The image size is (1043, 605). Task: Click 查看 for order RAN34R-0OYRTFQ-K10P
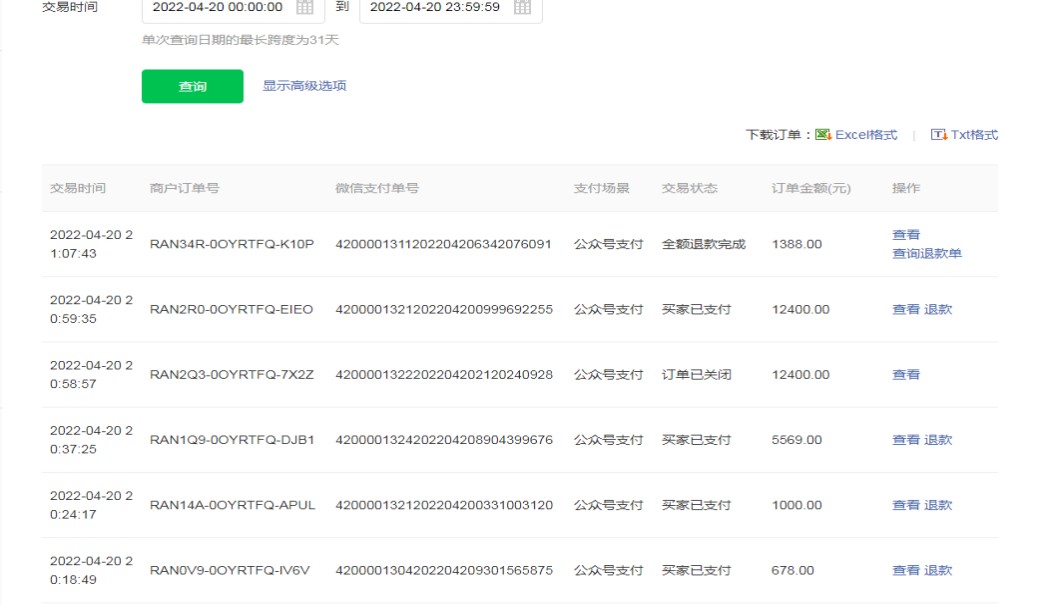pyautogui.click(x=906, y=235)
